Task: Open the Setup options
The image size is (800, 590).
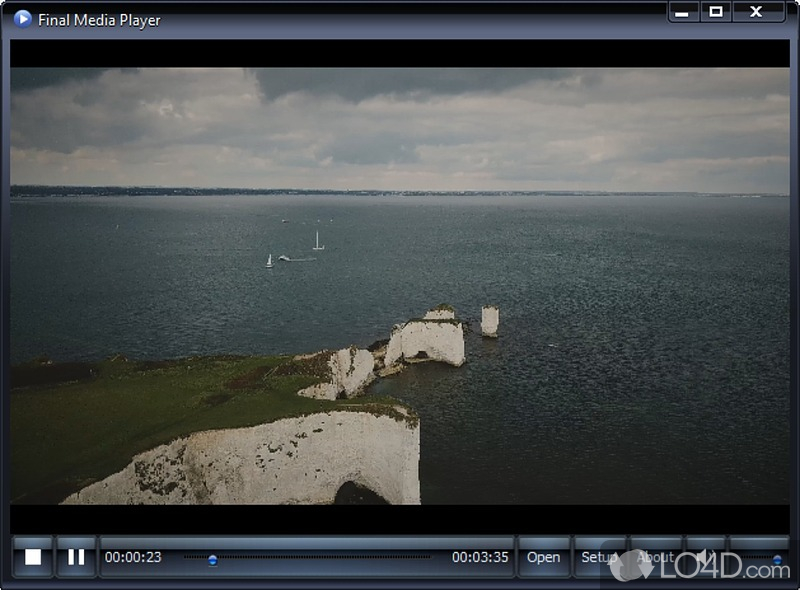Action: click(x=599, y=557)
